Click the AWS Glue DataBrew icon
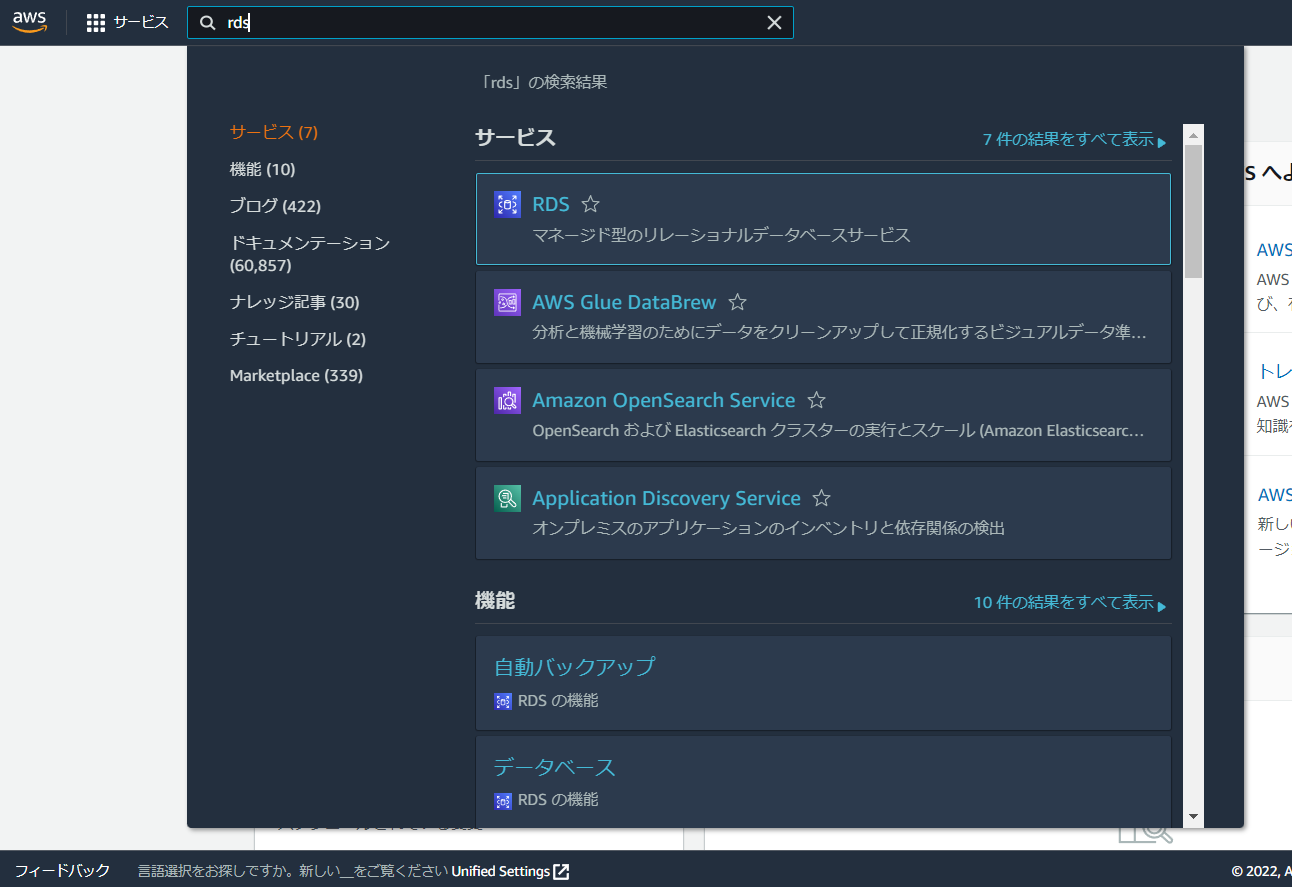This screenshot has width=1292, height=887. [x=507, y=302]
